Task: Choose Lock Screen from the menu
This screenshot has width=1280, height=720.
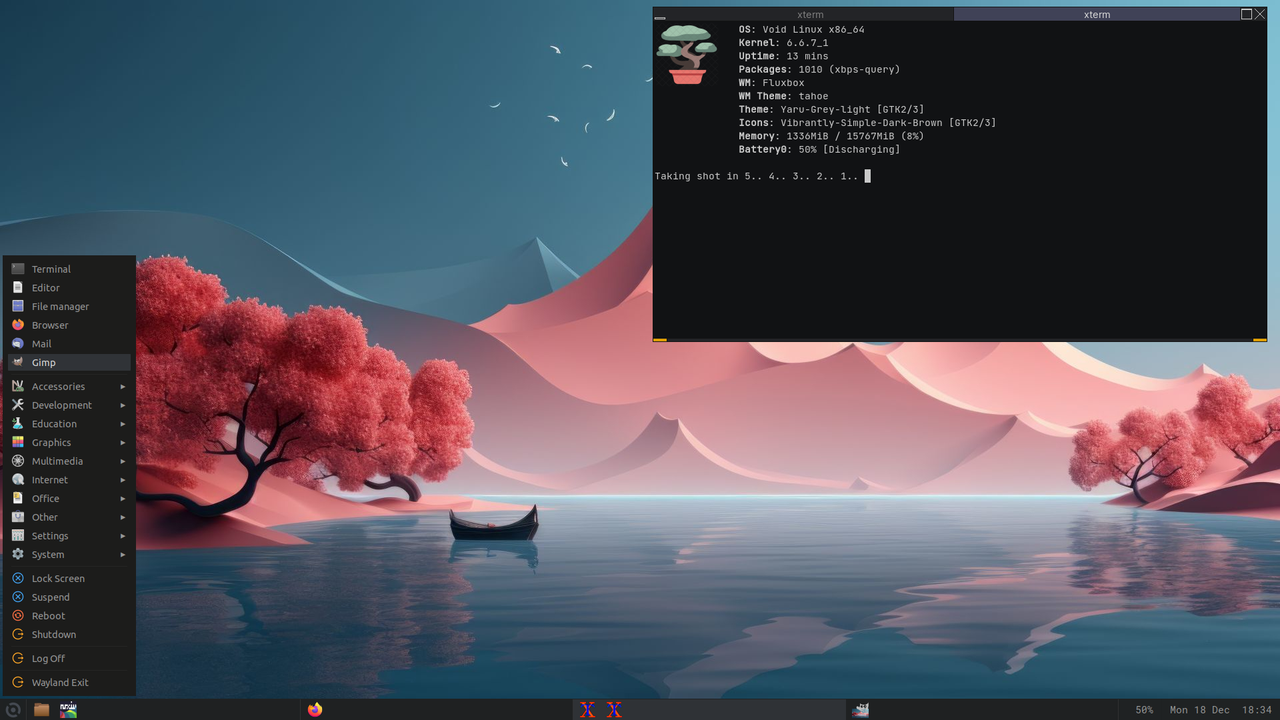Action: click(x=69, y=578)
